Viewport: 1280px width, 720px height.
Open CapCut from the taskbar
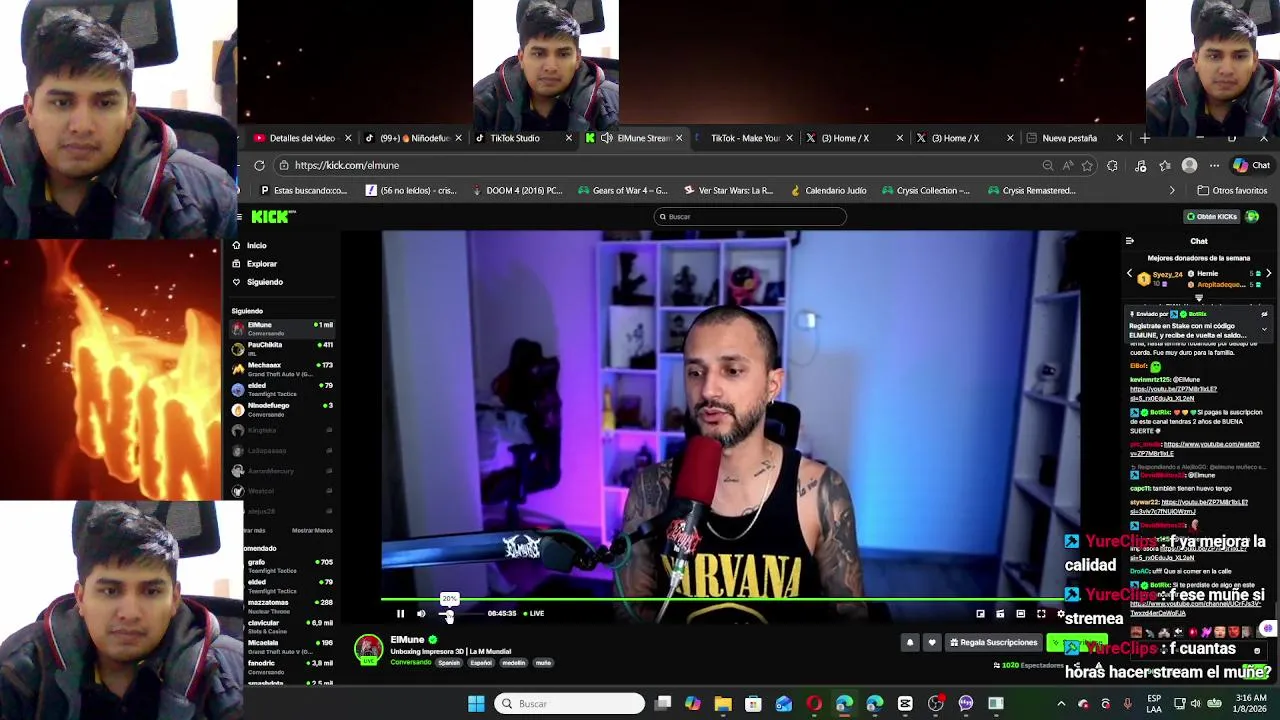coord(905,704)
